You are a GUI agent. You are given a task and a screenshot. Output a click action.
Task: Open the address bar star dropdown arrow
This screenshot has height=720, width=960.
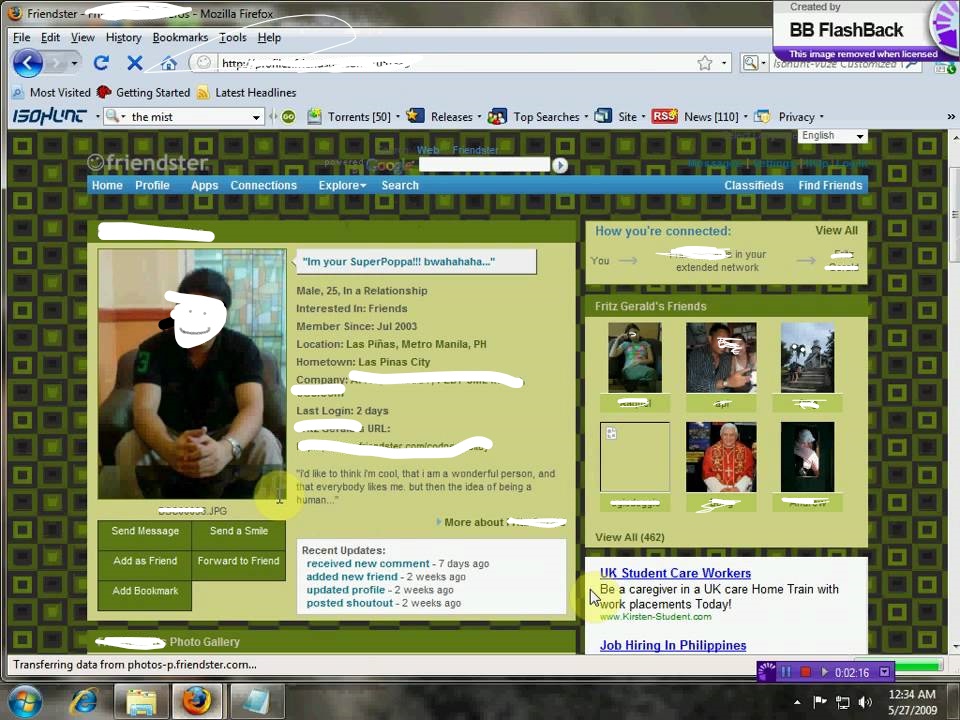click(724, 62)
